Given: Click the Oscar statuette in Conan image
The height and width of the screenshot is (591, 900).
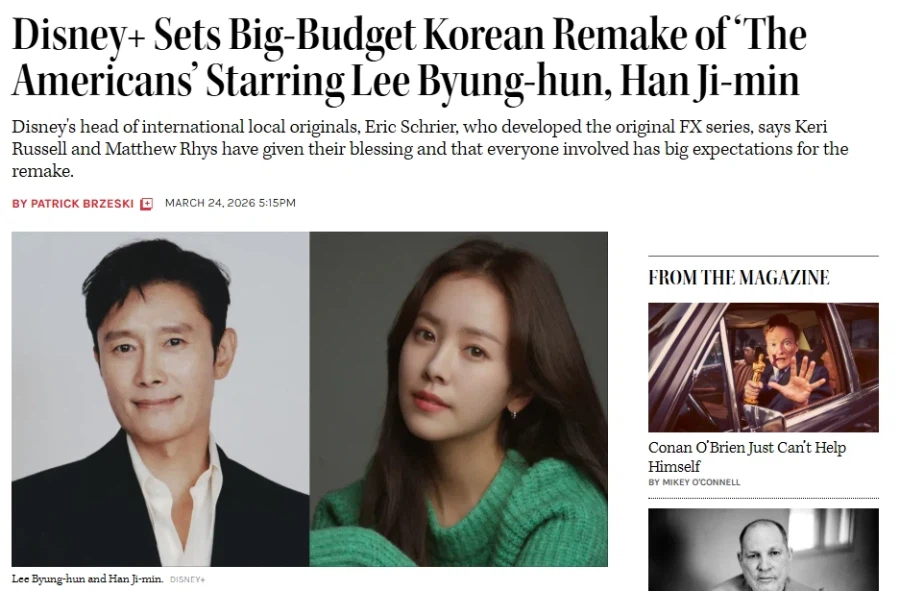Looking at the screenshot, I should tap(755, 379).
